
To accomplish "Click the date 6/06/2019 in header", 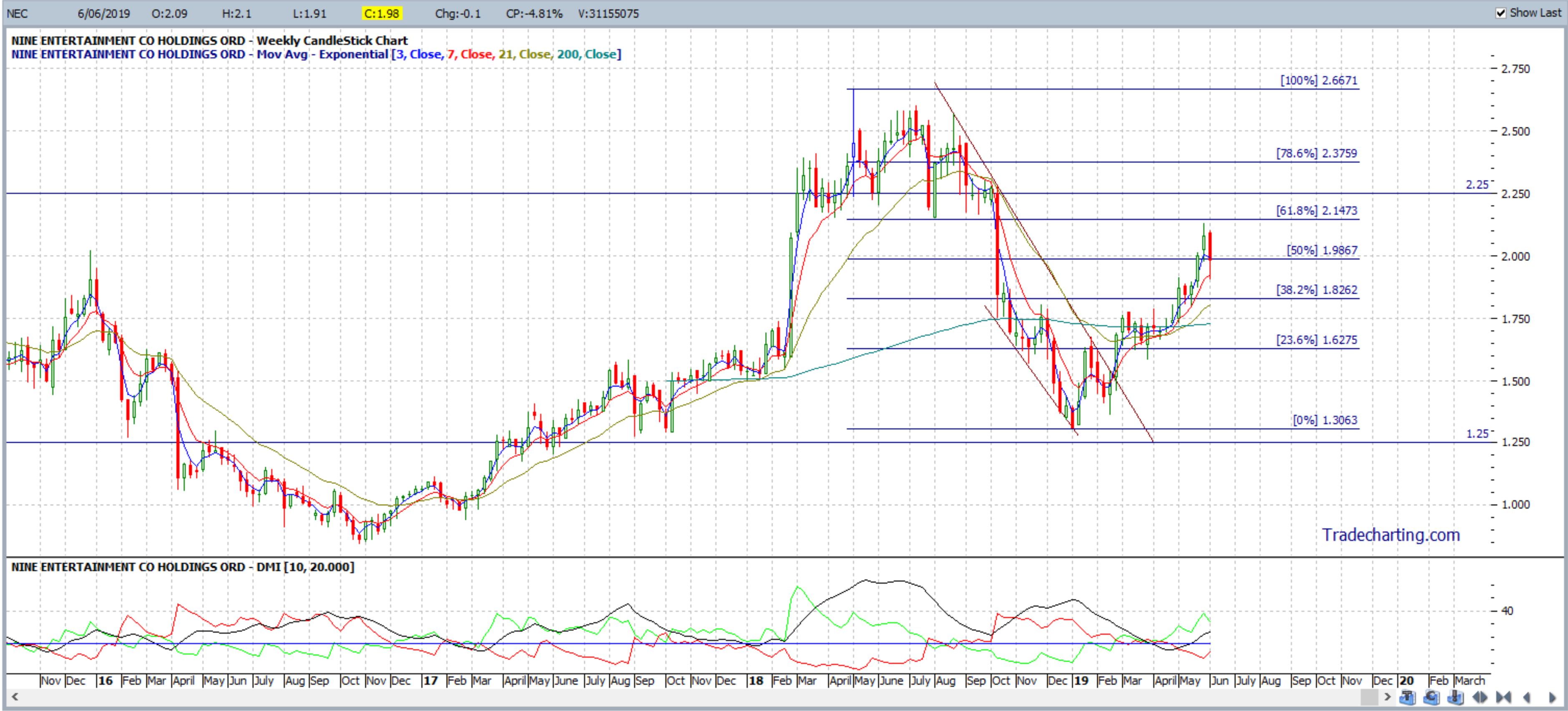I will coord(103,13).
